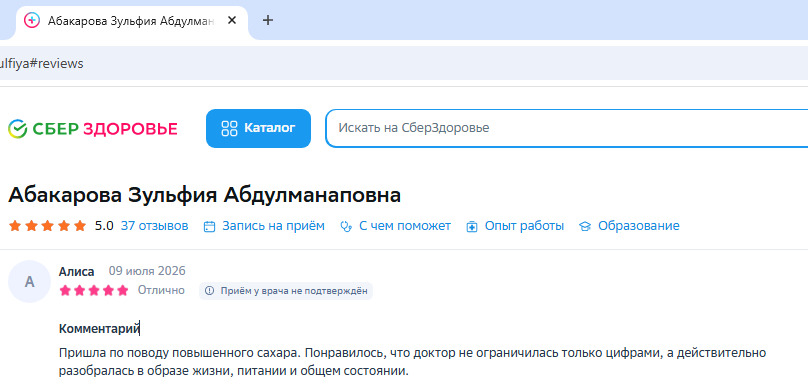Click the orange rating stars near 5.0

pyautogui.click(x=47, y=226)
